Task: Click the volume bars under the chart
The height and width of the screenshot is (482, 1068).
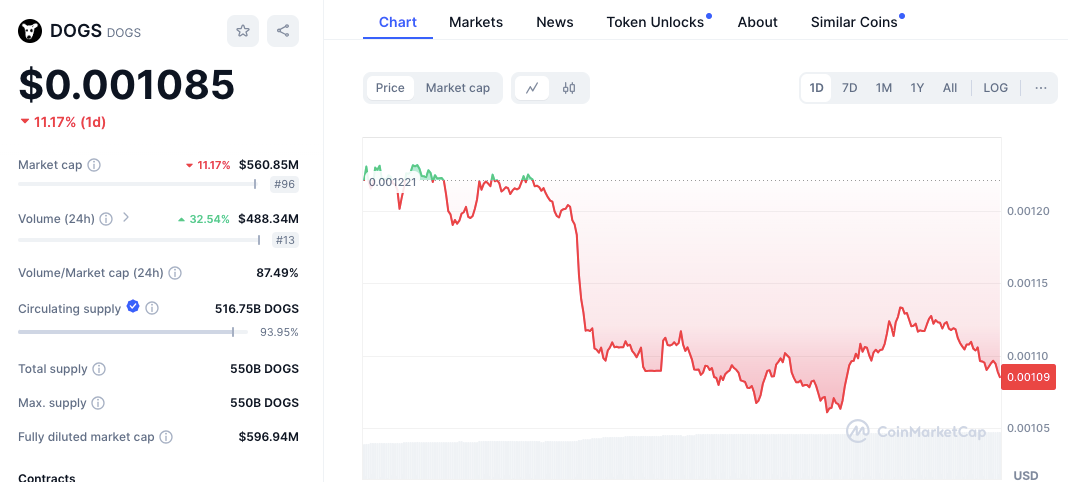Action: tap(682, 457)
